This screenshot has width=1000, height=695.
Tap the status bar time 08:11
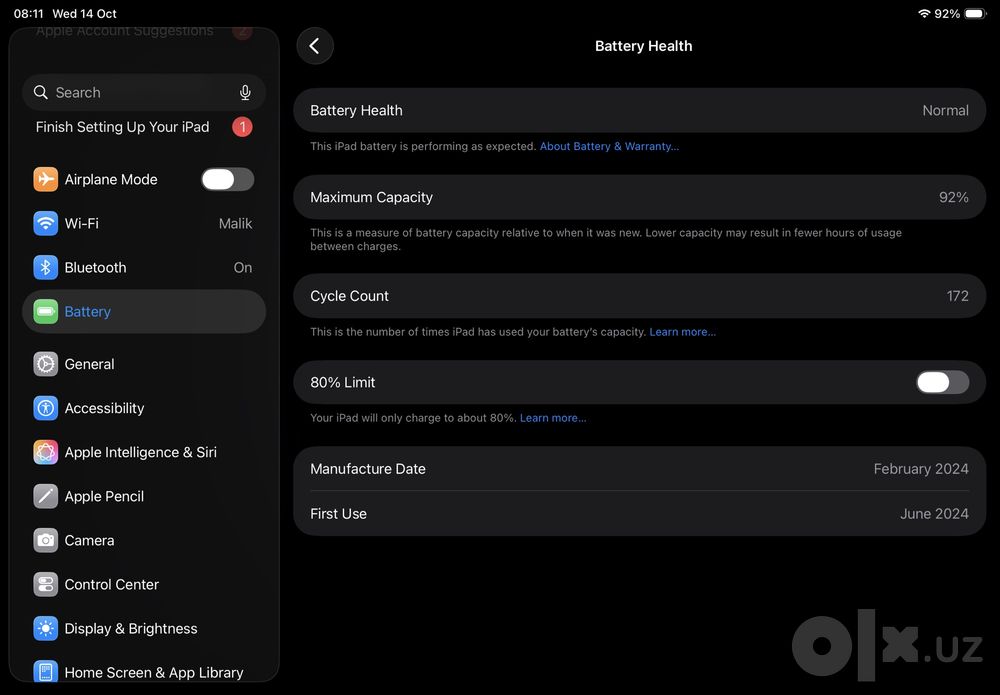tap(29, 13)
